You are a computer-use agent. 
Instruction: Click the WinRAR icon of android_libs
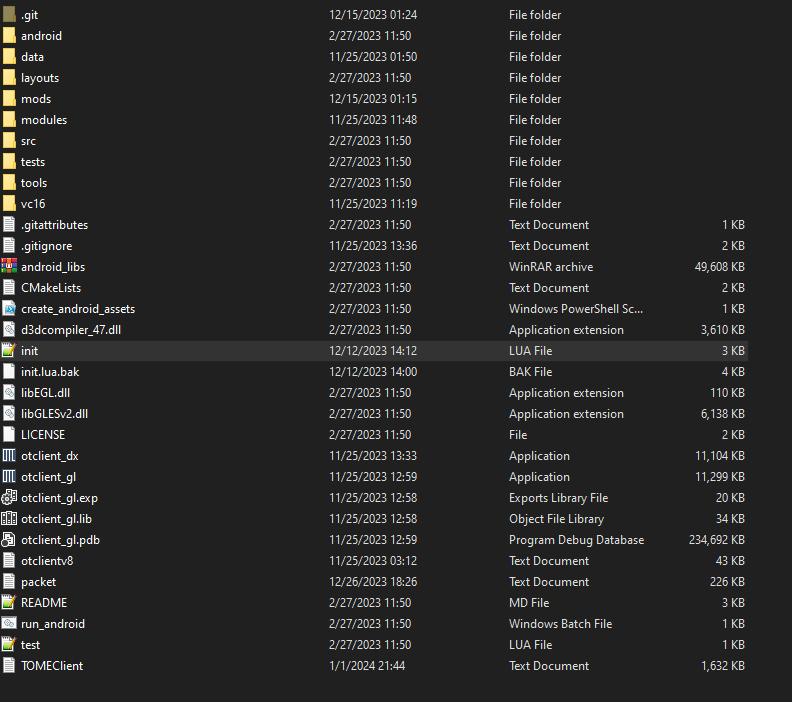click(9, 267)
